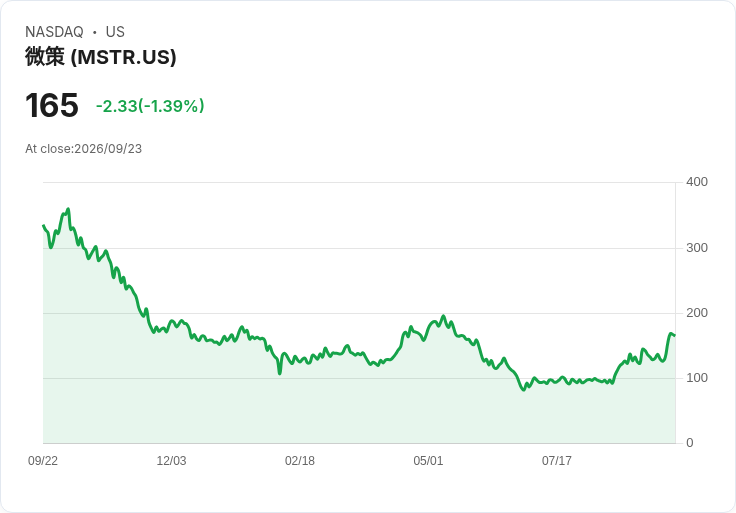Screen dimensions: 736x513
Task: Click the -2.33(-1.39%) change value
Action: tap(150, 106)
